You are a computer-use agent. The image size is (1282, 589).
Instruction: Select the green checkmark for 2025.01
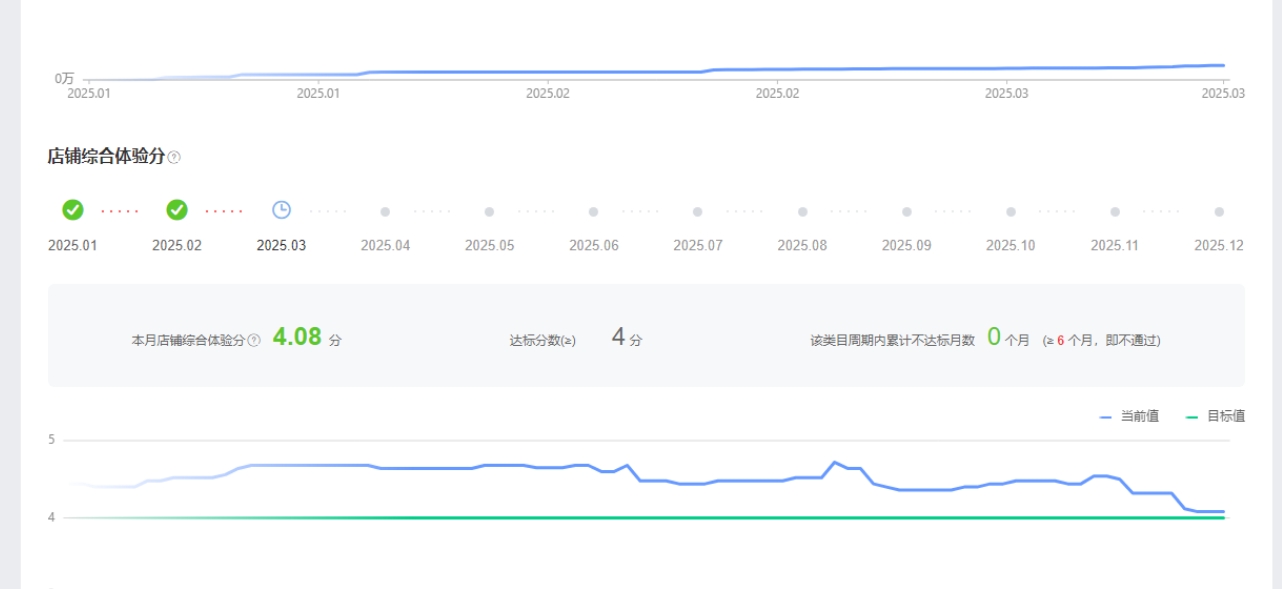click(72, 210)
